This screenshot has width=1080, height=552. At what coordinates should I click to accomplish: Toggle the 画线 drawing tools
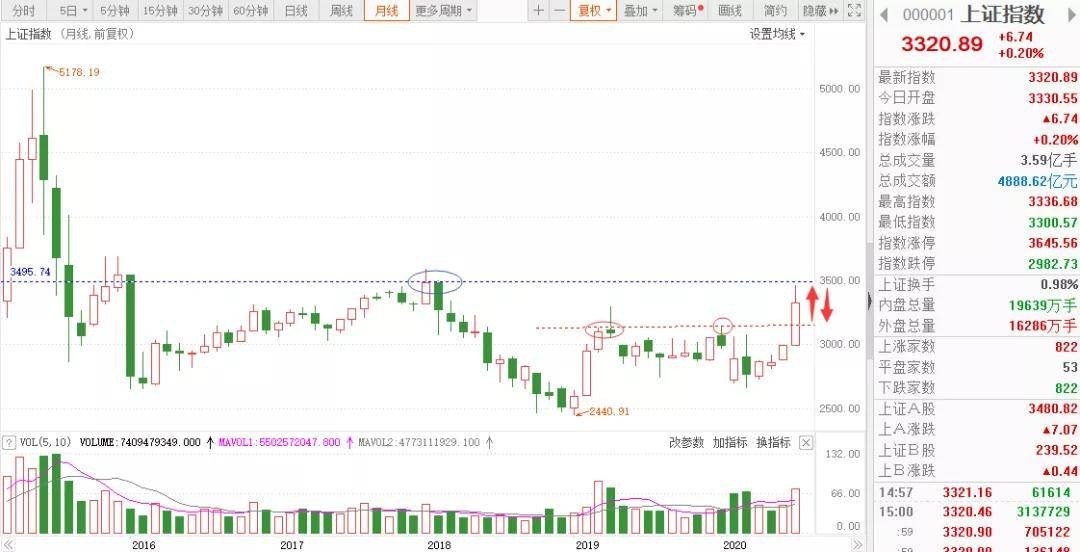point(730,11)
